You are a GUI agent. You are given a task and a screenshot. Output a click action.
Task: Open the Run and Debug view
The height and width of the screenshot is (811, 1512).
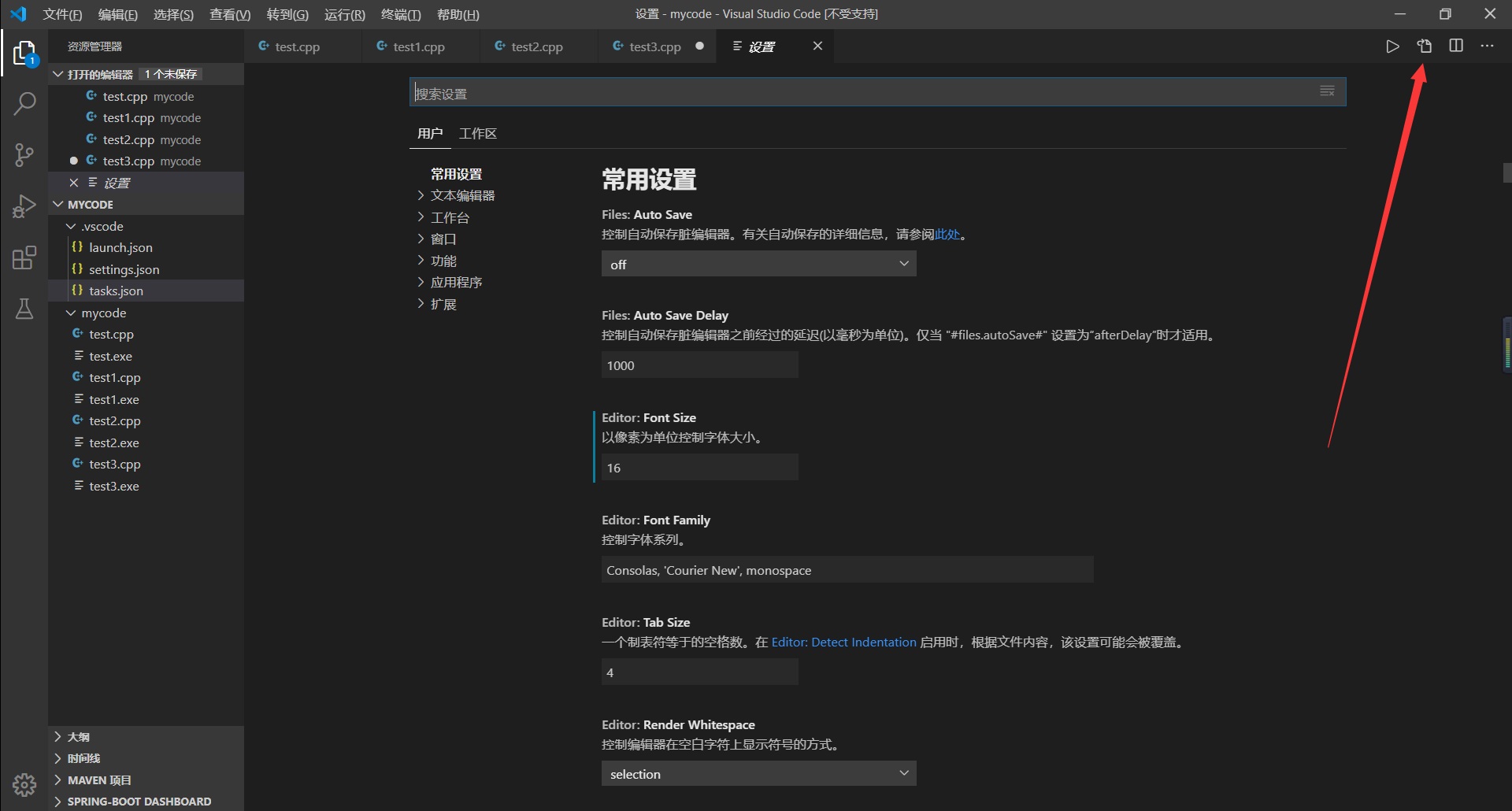point(24,206)
